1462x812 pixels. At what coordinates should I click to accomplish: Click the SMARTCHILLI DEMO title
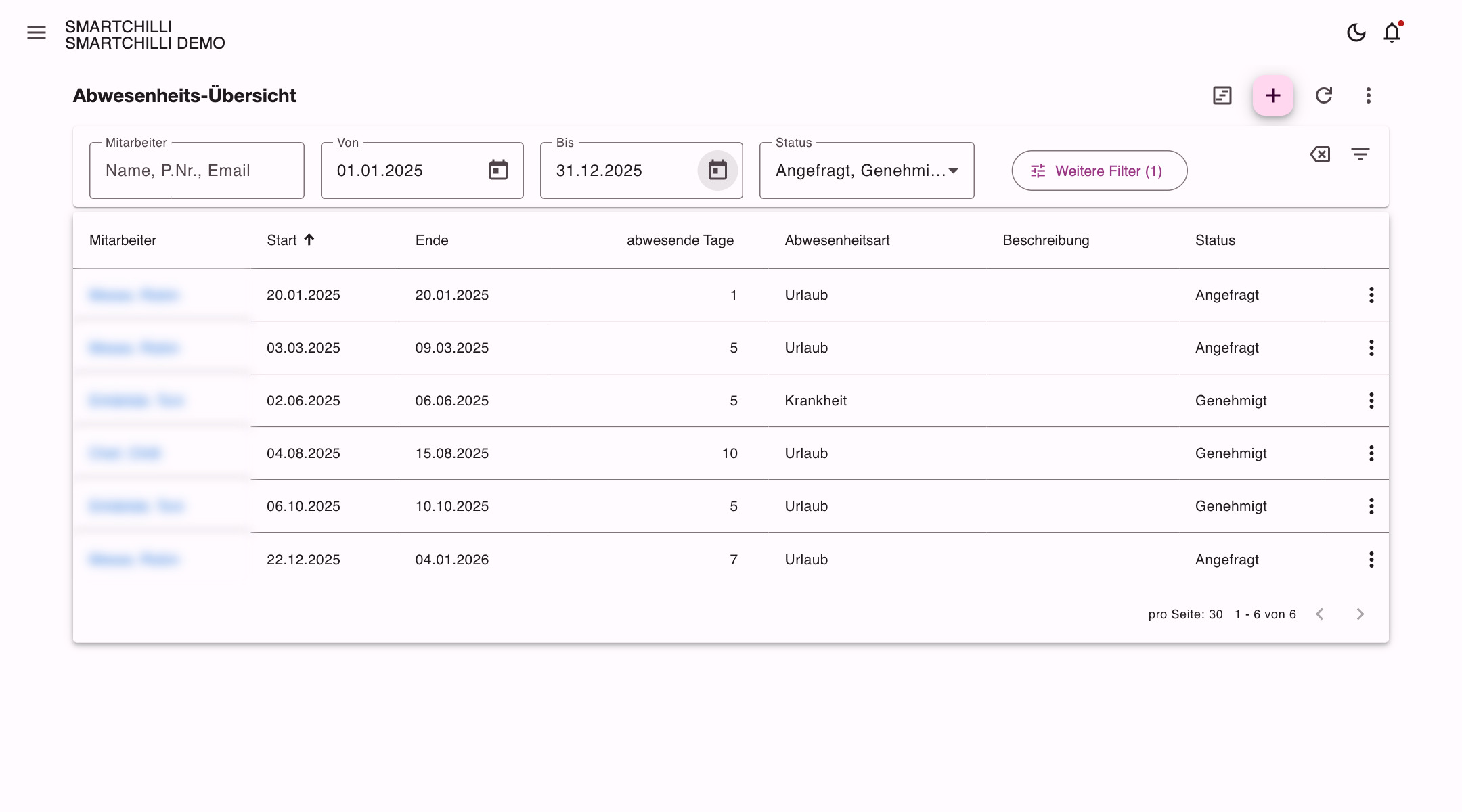pyautogui.click(x=145, y=43)
